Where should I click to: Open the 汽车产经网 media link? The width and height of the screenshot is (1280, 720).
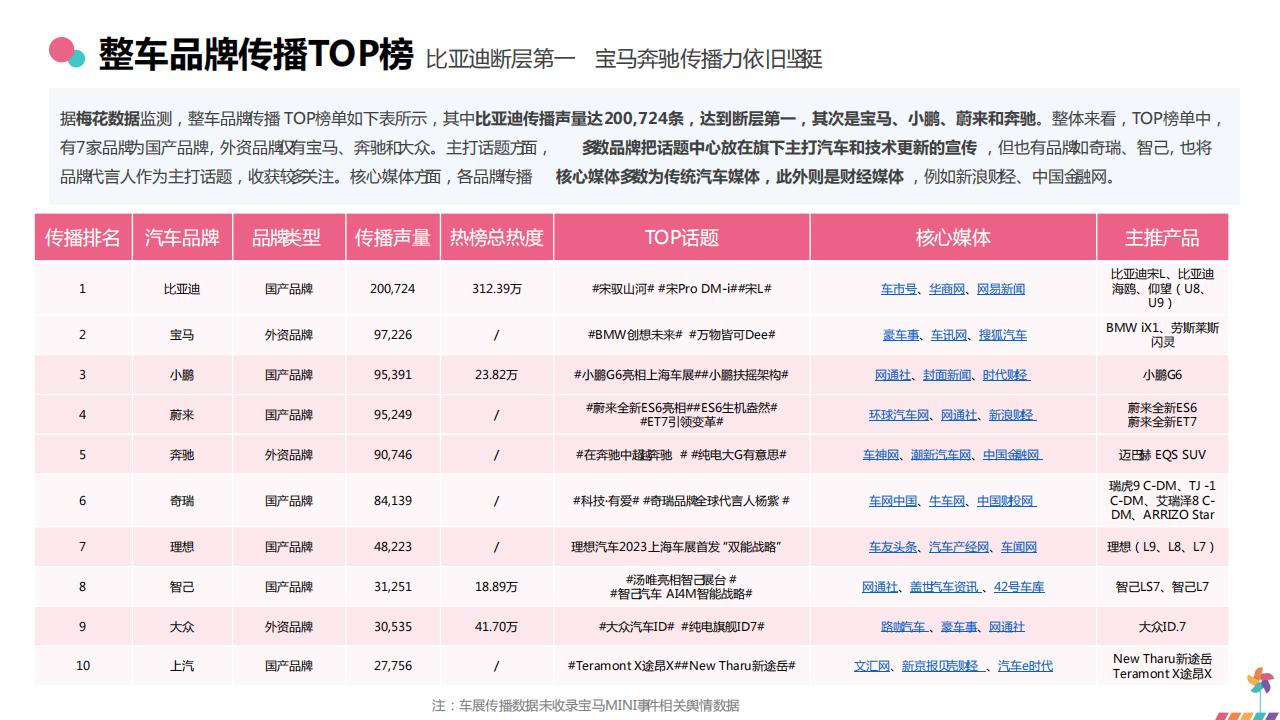click(x=959, y=547)
